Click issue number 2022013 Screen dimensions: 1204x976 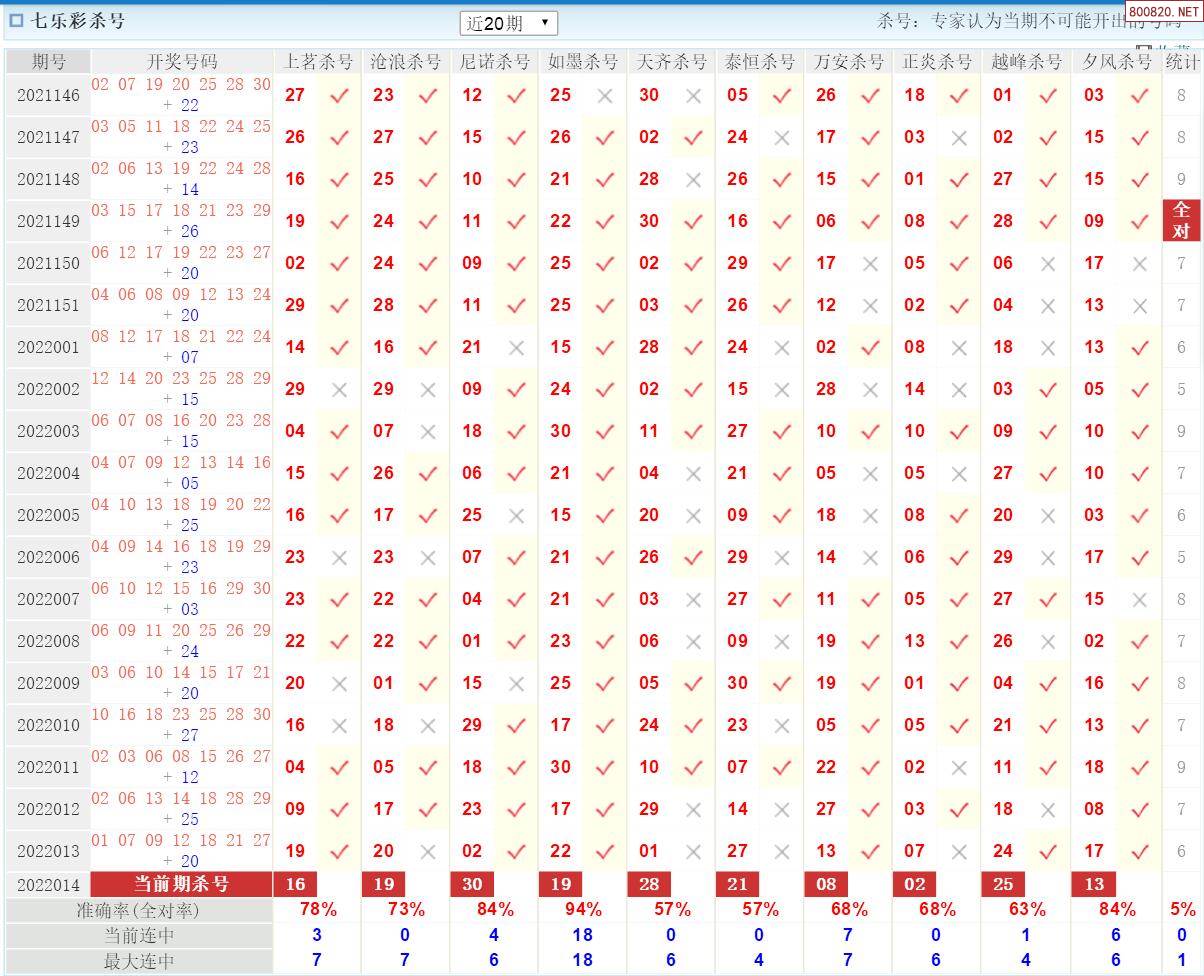click(48, 852)
